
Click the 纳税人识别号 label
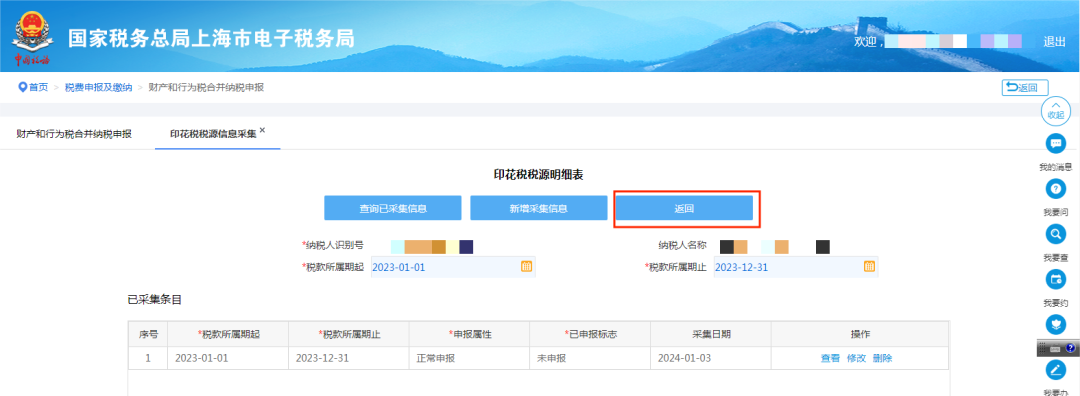coord(333,245)
